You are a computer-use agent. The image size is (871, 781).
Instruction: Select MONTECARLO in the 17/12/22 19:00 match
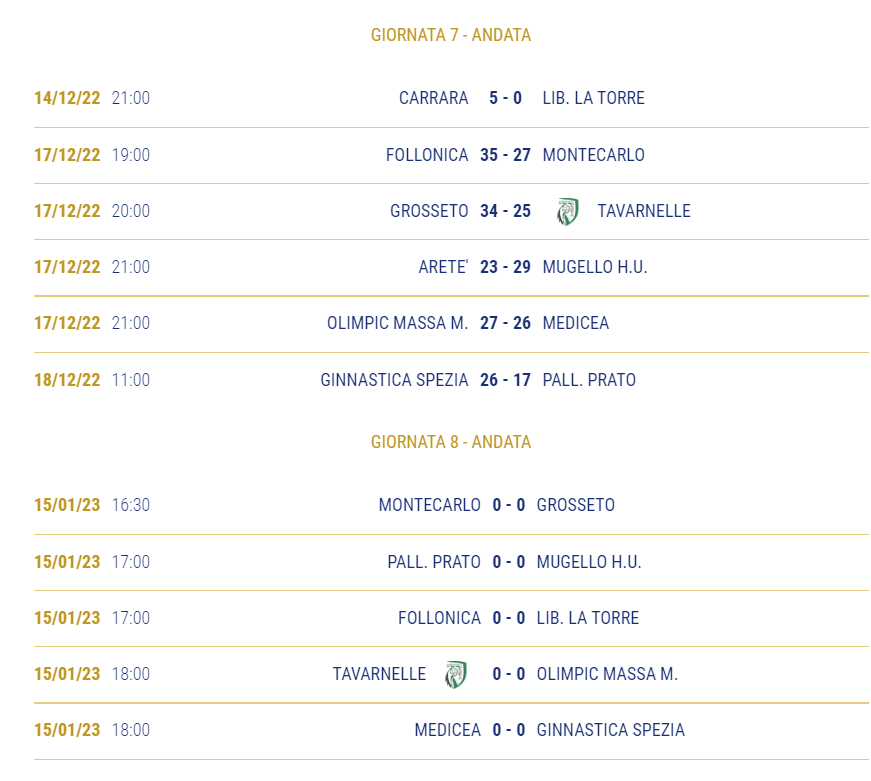click(593, 155)
